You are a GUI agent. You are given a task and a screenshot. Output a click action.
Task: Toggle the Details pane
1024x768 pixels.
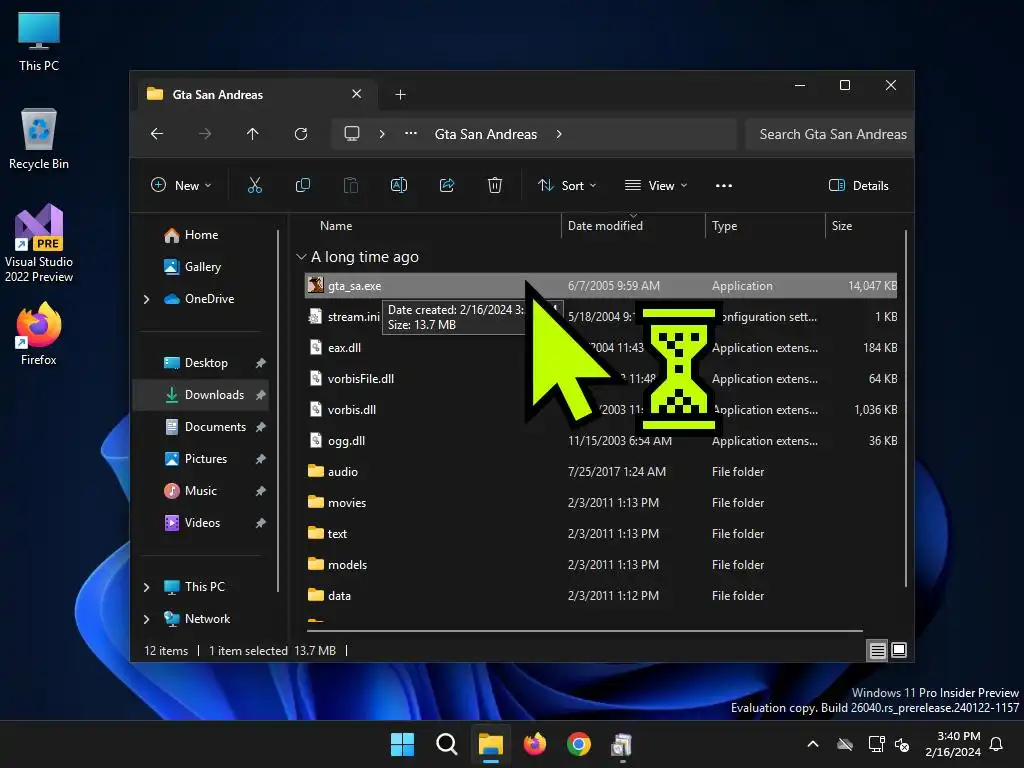(x=858, y=185)
